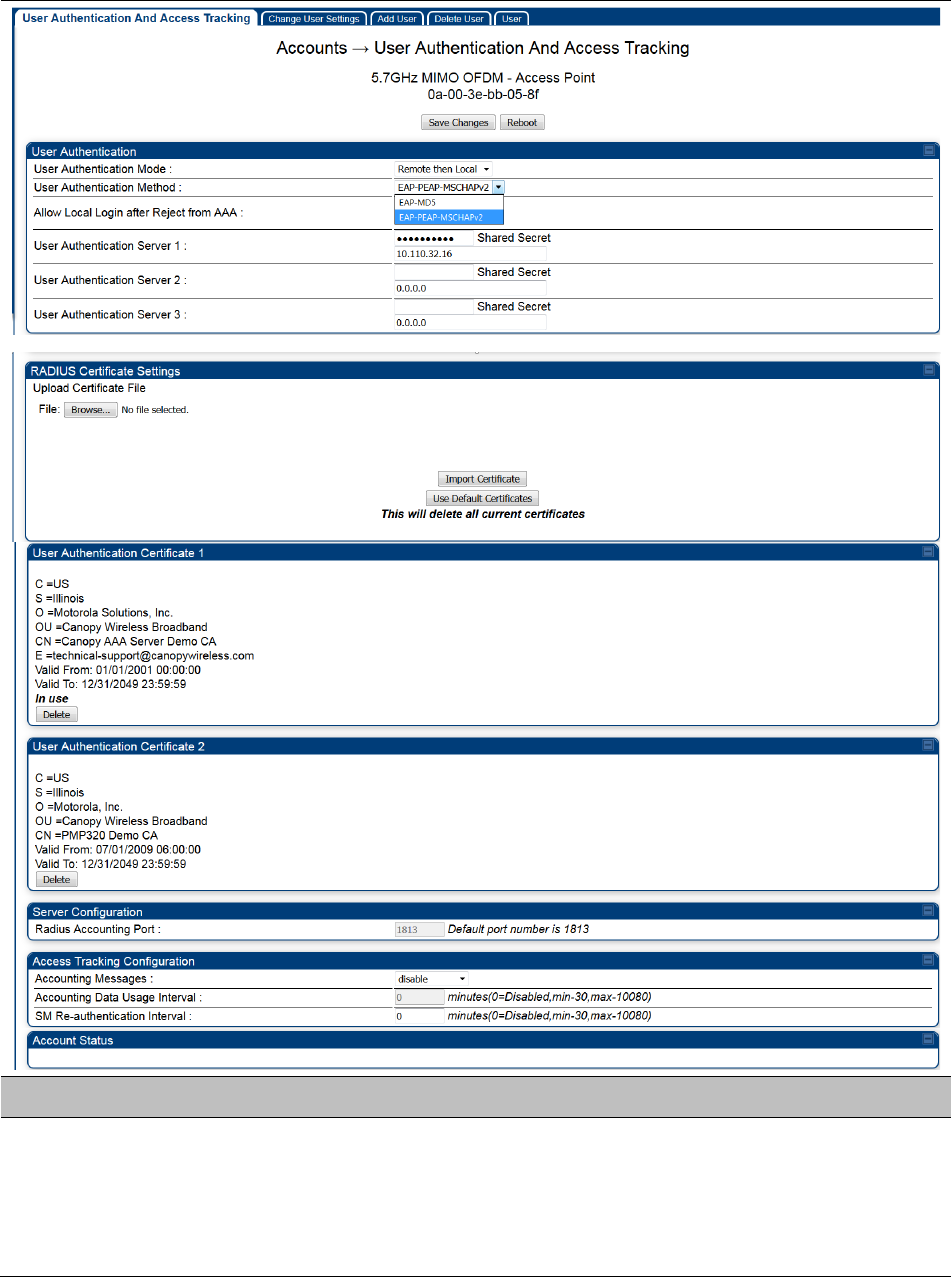951x1277 pixels.
Task: Click the Radius Accounting Port field
Action: (419, 929)
